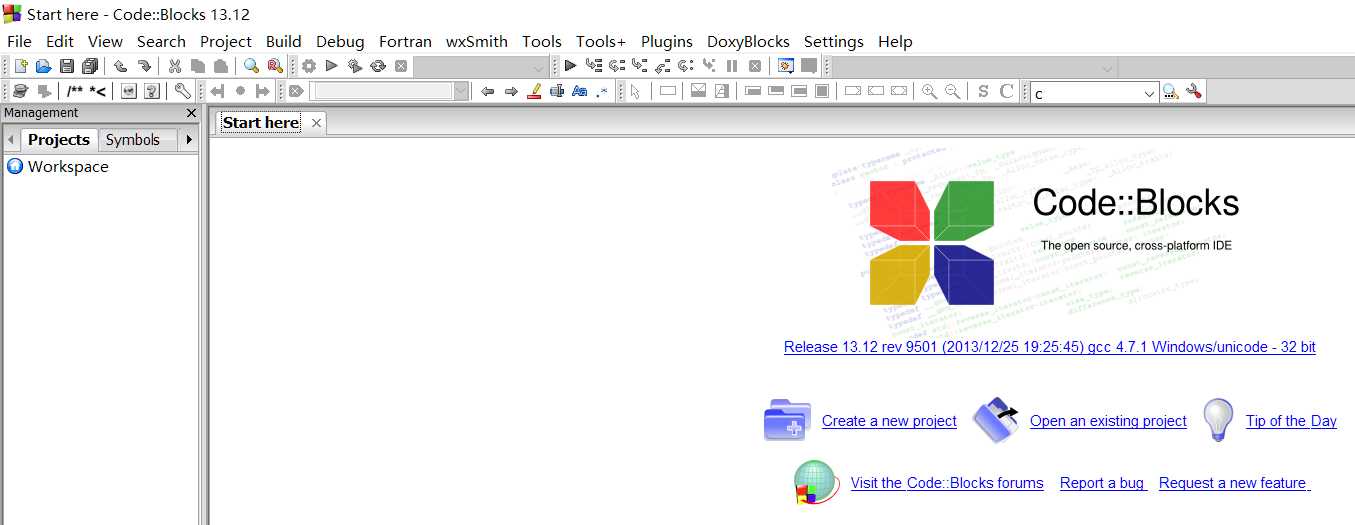Click the Build and run icon
The image size is (1355, 525).
pyautogui.click(x=354, y=66)
